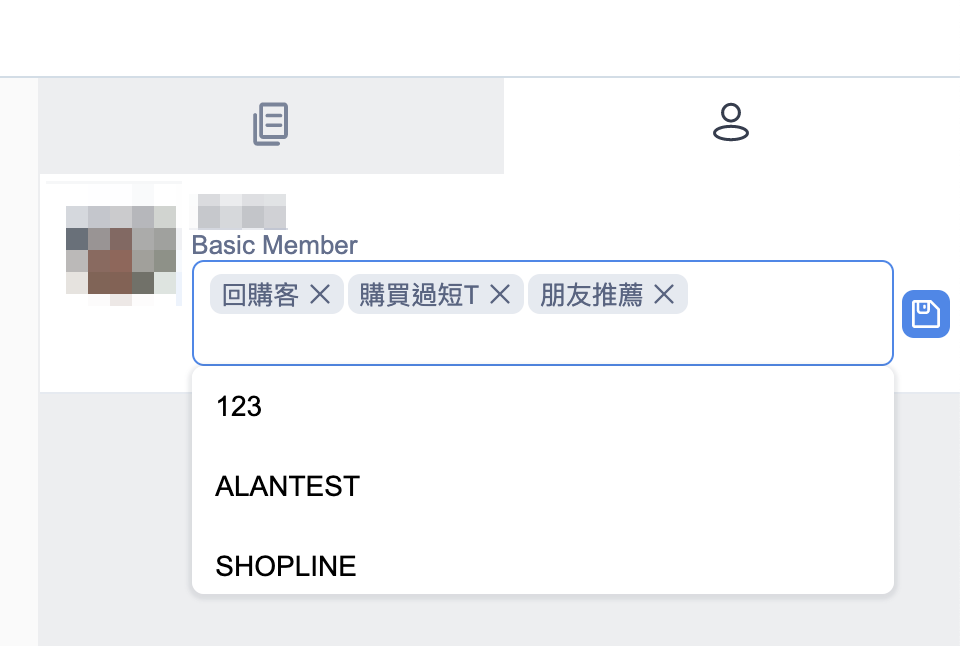Screen dimensions: 960x646
Task: Focus the empty space inside the tag input box
Action: pos(542,340)
